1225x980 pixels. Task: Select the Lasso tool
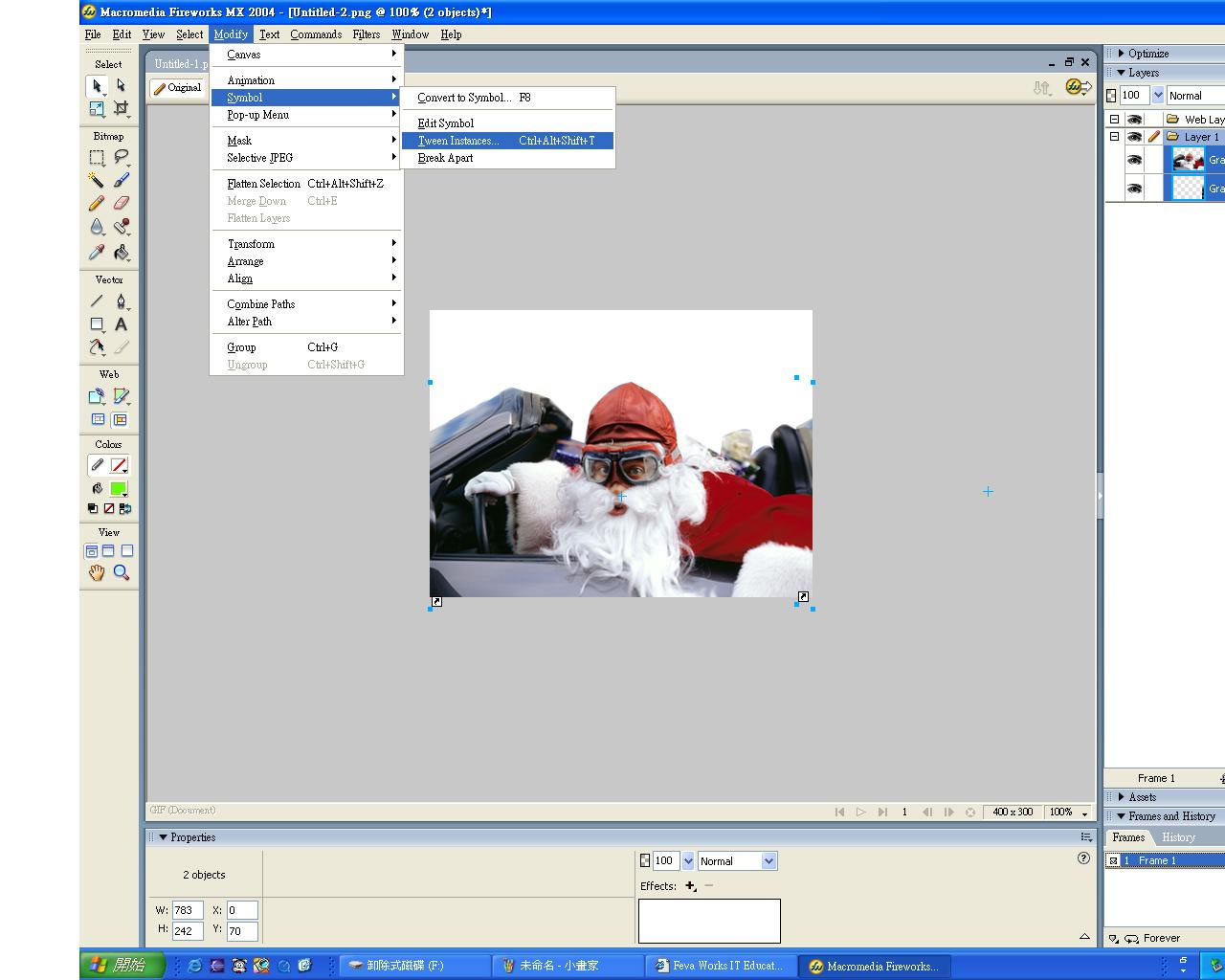coord(121,157)
